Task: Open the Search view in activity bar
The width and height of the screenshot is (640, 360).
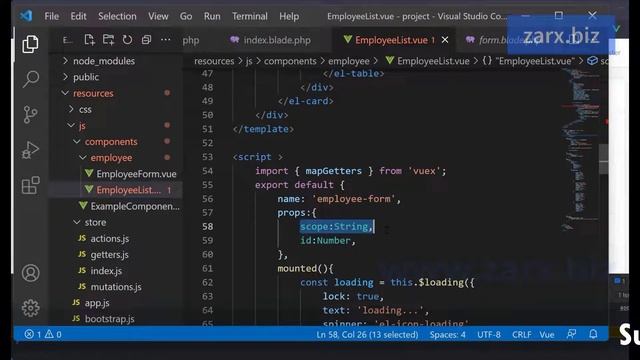Action: [x=30, y=79]
